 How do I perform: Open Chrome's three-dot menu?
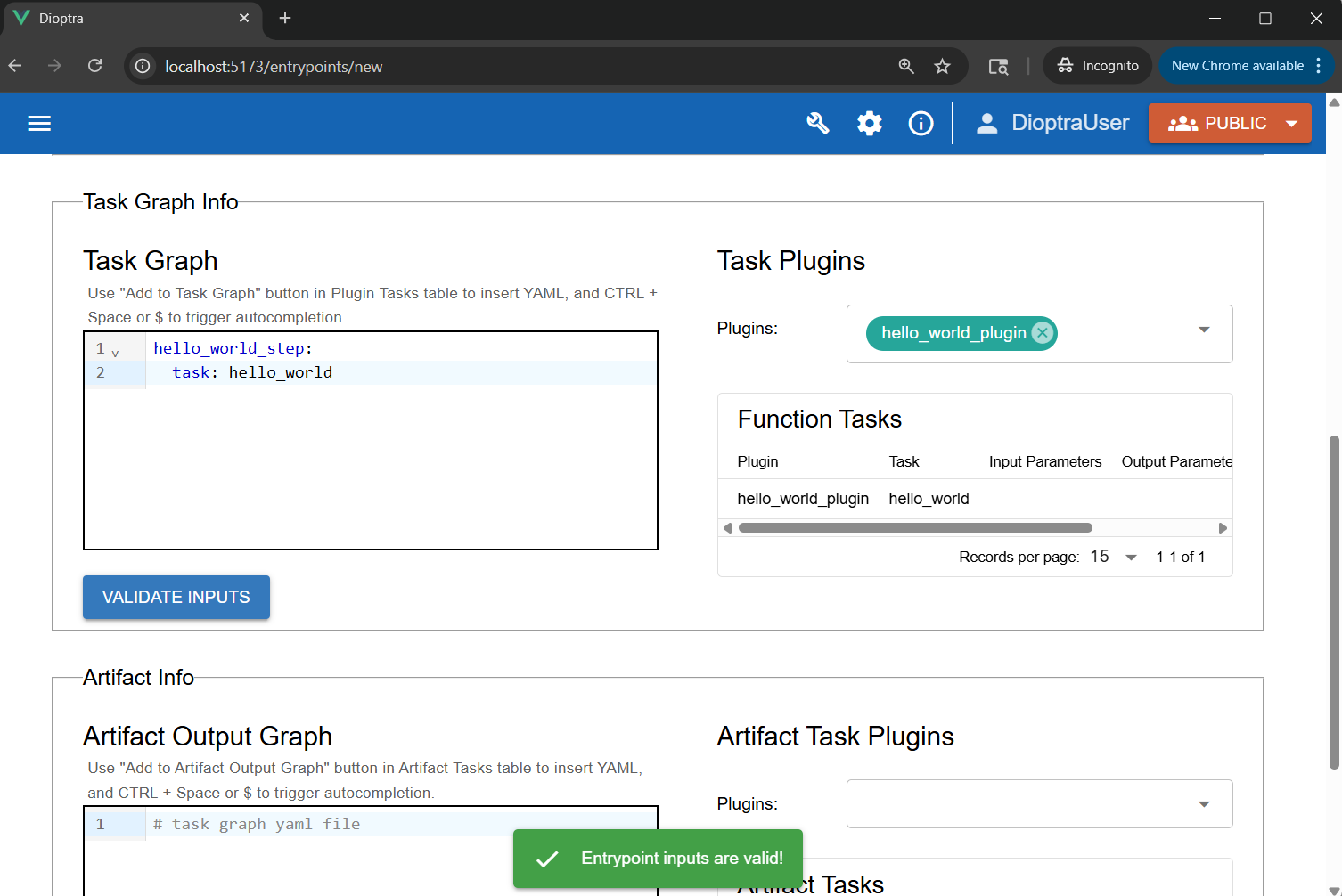click(x=1320, y=65)
